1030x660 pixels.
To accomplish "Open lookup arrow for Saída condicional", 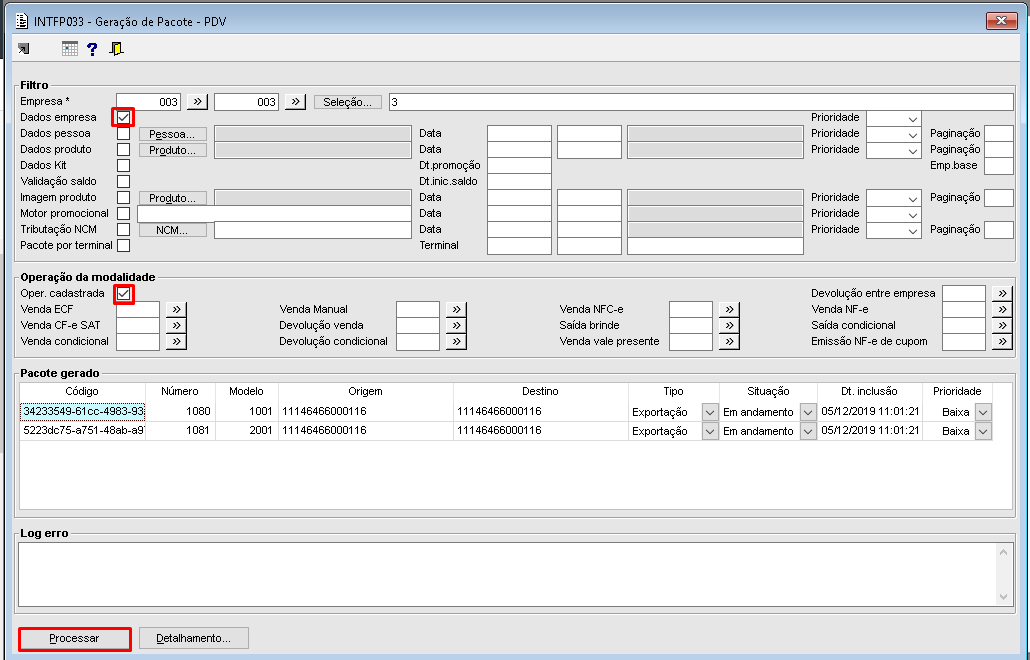I will [1002, 325].
